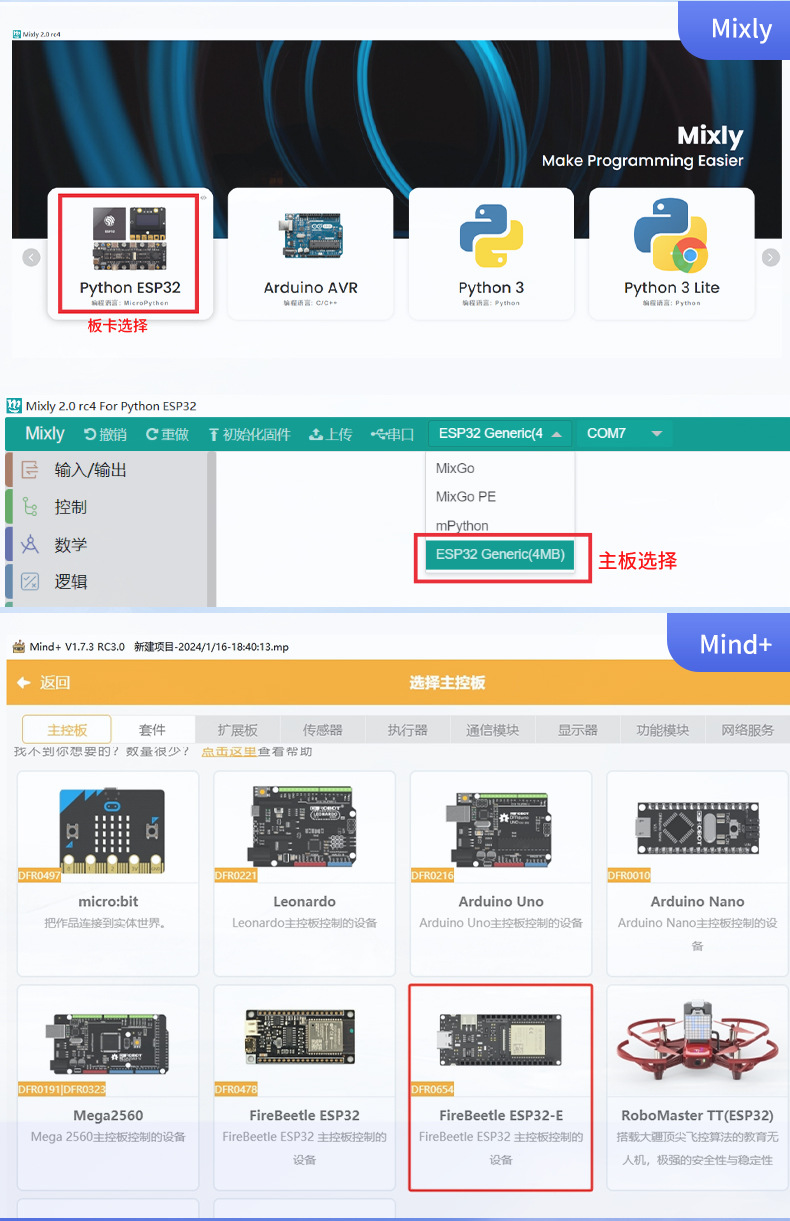Image resolution: width=790 pixels, height=1221 pixels.
Task: Click the 逻辑 category icon
Action: point(29,582)
